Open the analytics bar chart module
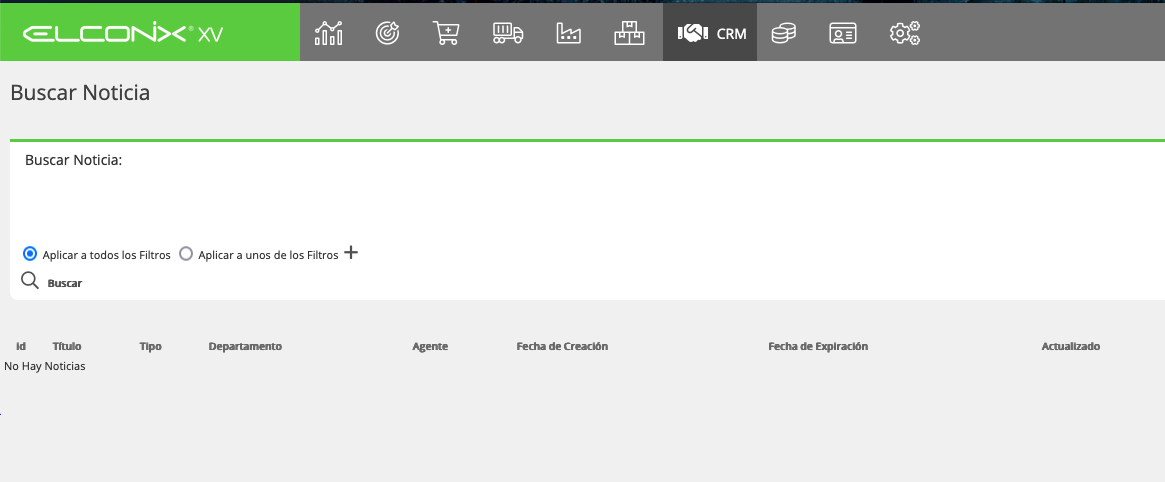 328,33
